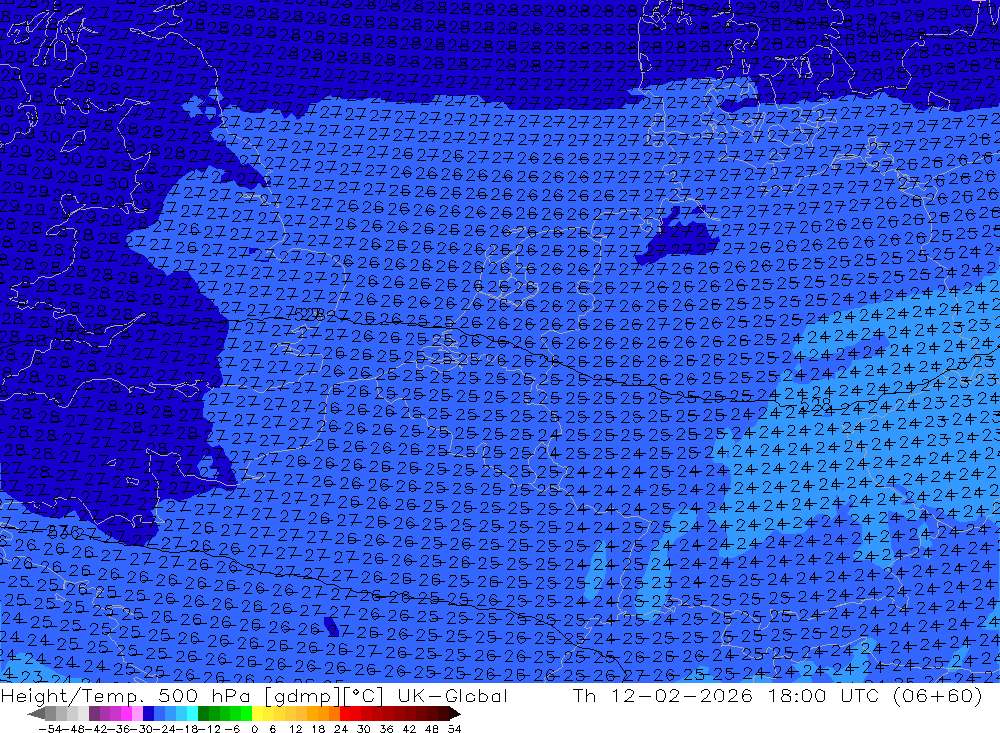This screenshot has width=1000, height=733.
Task: Click the cyan swatch above label -18
Action: 192,714
